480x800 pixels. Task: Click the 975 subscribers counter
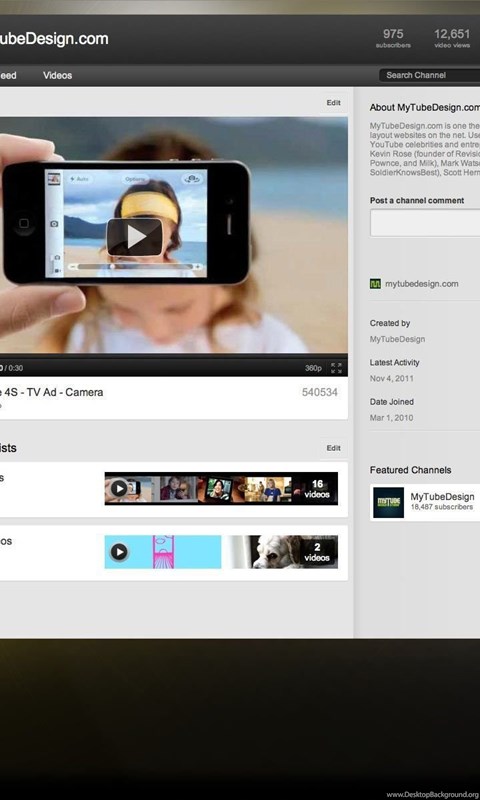coord(393,38)
